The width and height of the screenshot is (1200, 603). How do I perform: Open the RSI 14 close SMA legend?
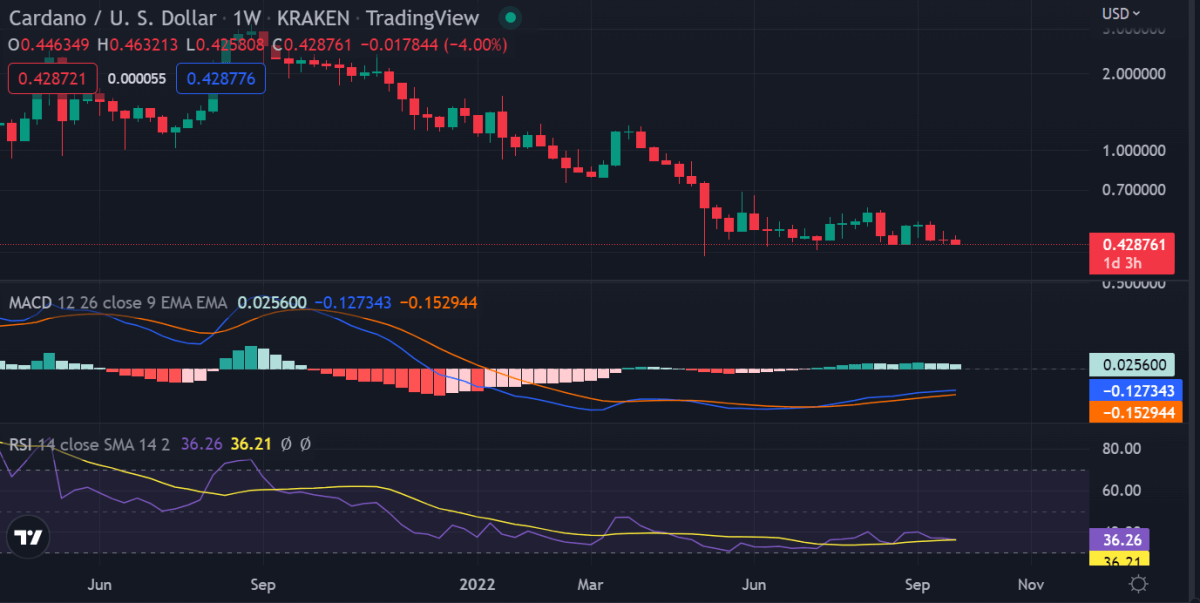point(90,443)
